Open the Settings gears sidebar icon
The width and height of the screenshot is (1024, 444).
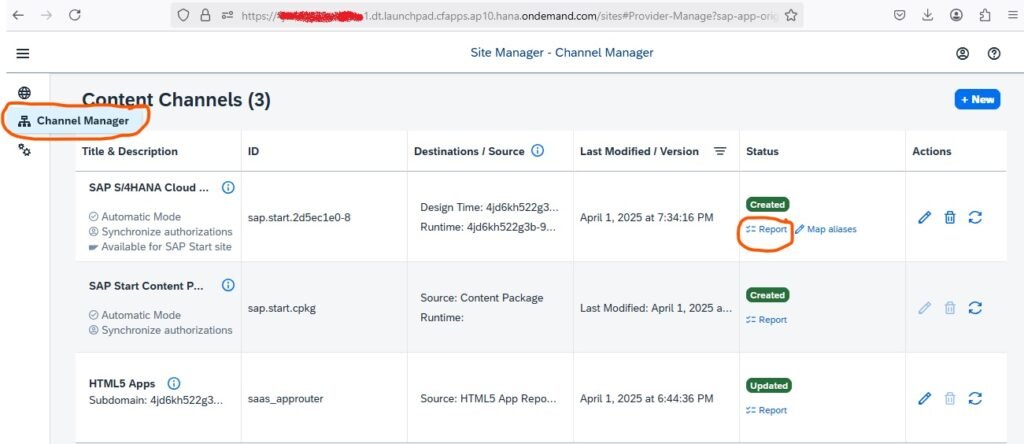[x=25, y=150]
